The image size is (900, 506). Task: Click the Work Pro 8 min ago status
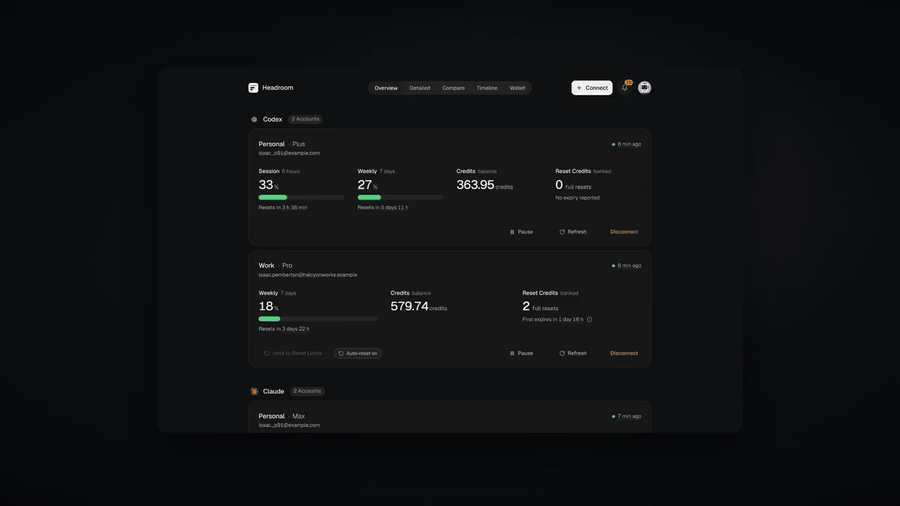tap(627, 266)
